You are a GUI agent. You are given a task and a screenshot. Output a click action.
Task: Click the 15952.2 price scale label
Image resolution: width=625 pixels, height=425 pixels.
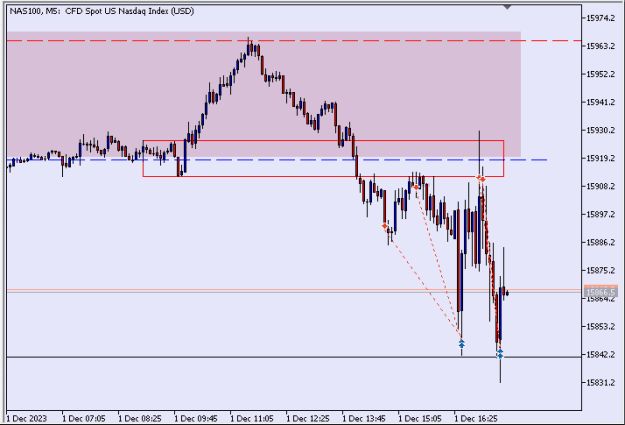click(600, 74)
